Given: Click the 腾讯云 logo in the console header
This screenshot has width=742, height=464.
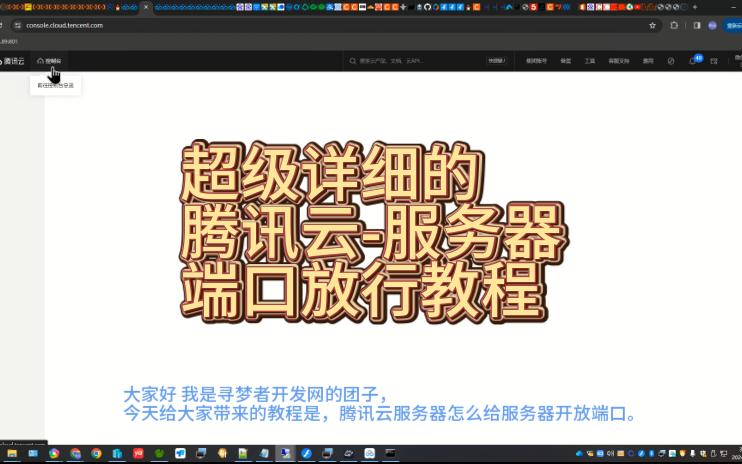Looking at the screenshot, I should tap(12, 61).
